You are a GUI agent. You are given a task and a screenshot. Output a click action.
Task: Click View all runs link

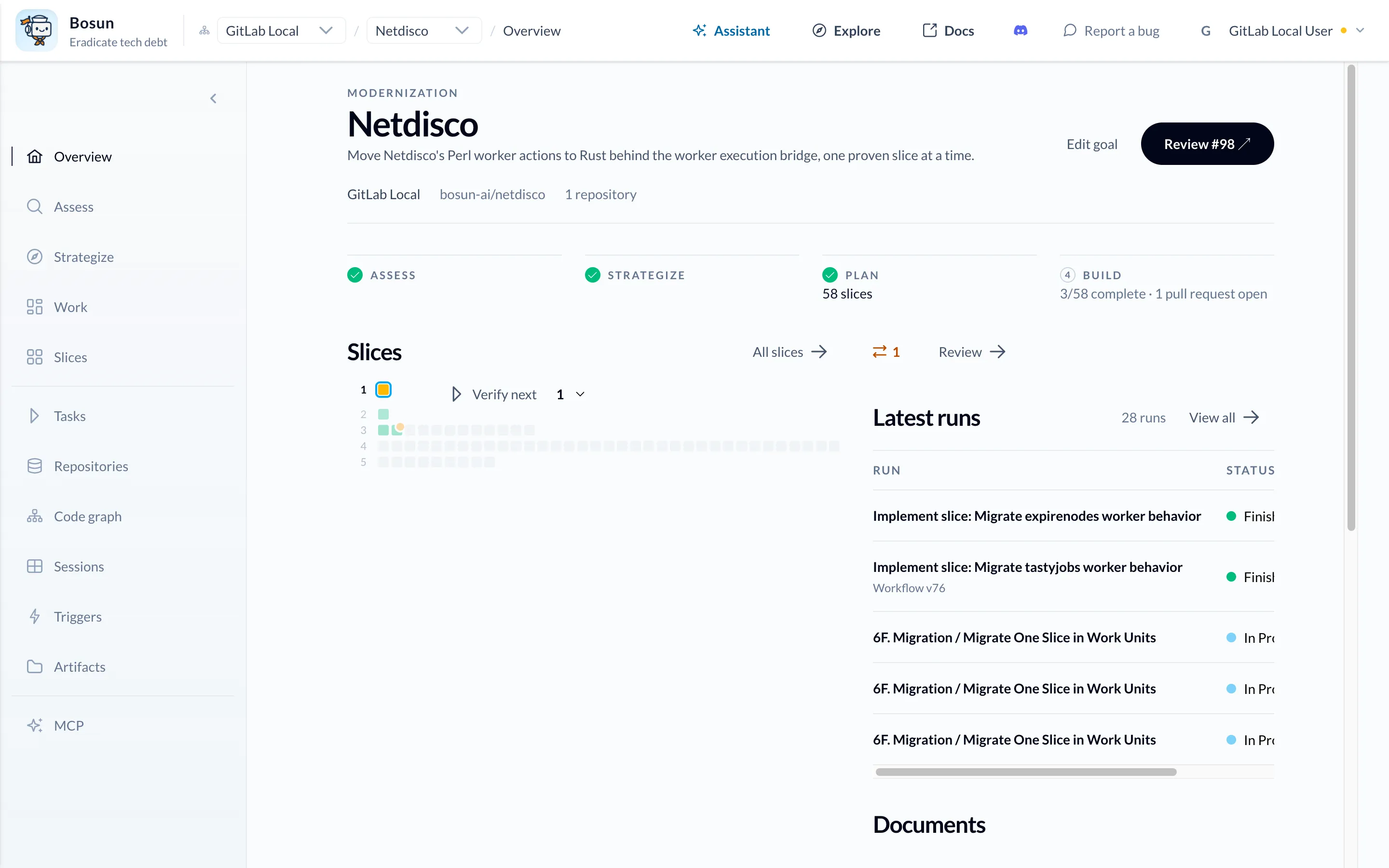[x=1224, y=417]
